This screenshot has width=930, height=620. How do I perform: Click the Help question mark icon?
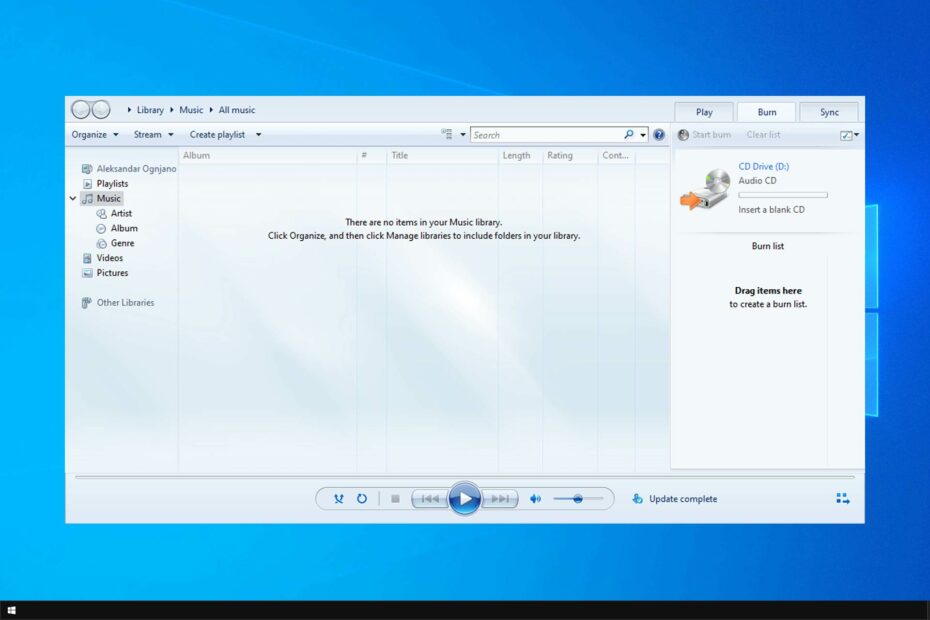(659, 134)
